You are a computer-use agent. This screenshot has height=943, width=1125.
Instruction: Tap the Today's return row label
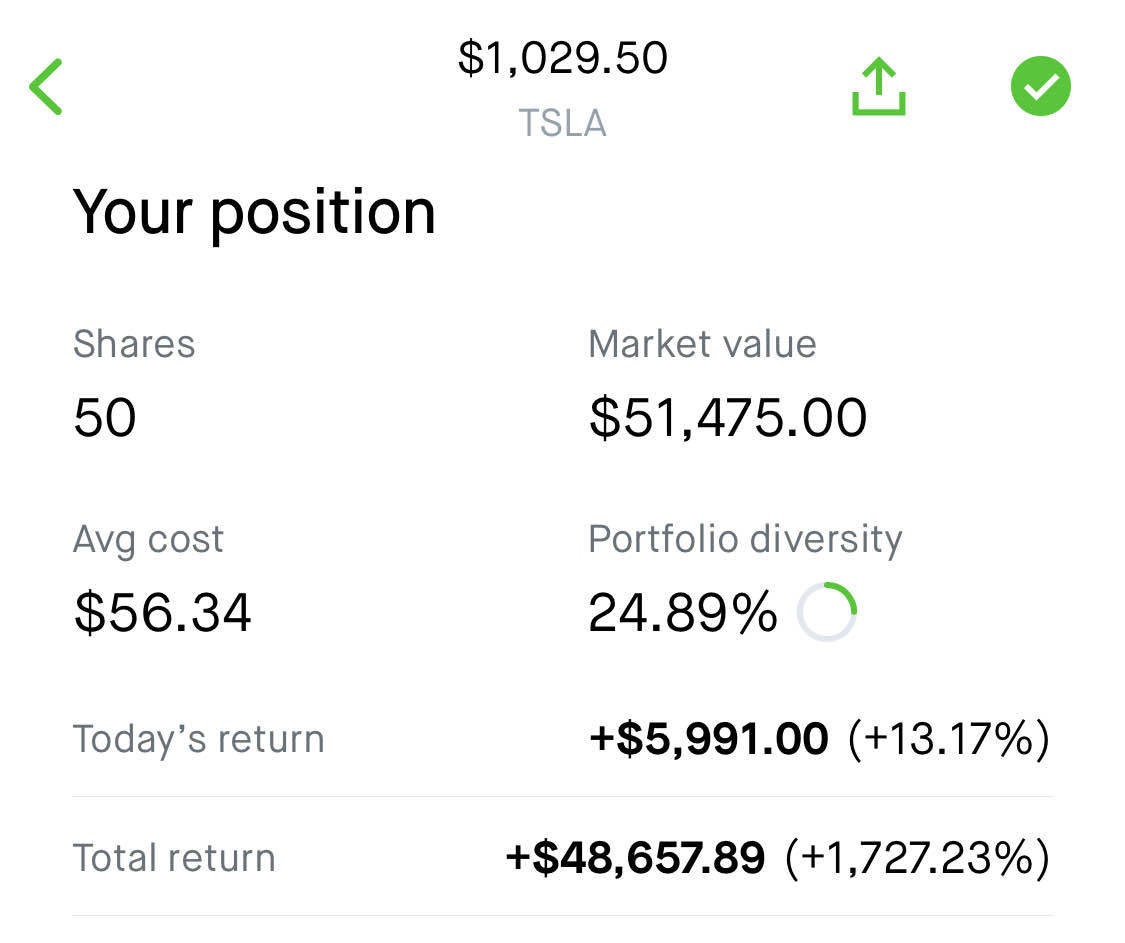pyautogui.click(x=199, y=738)
